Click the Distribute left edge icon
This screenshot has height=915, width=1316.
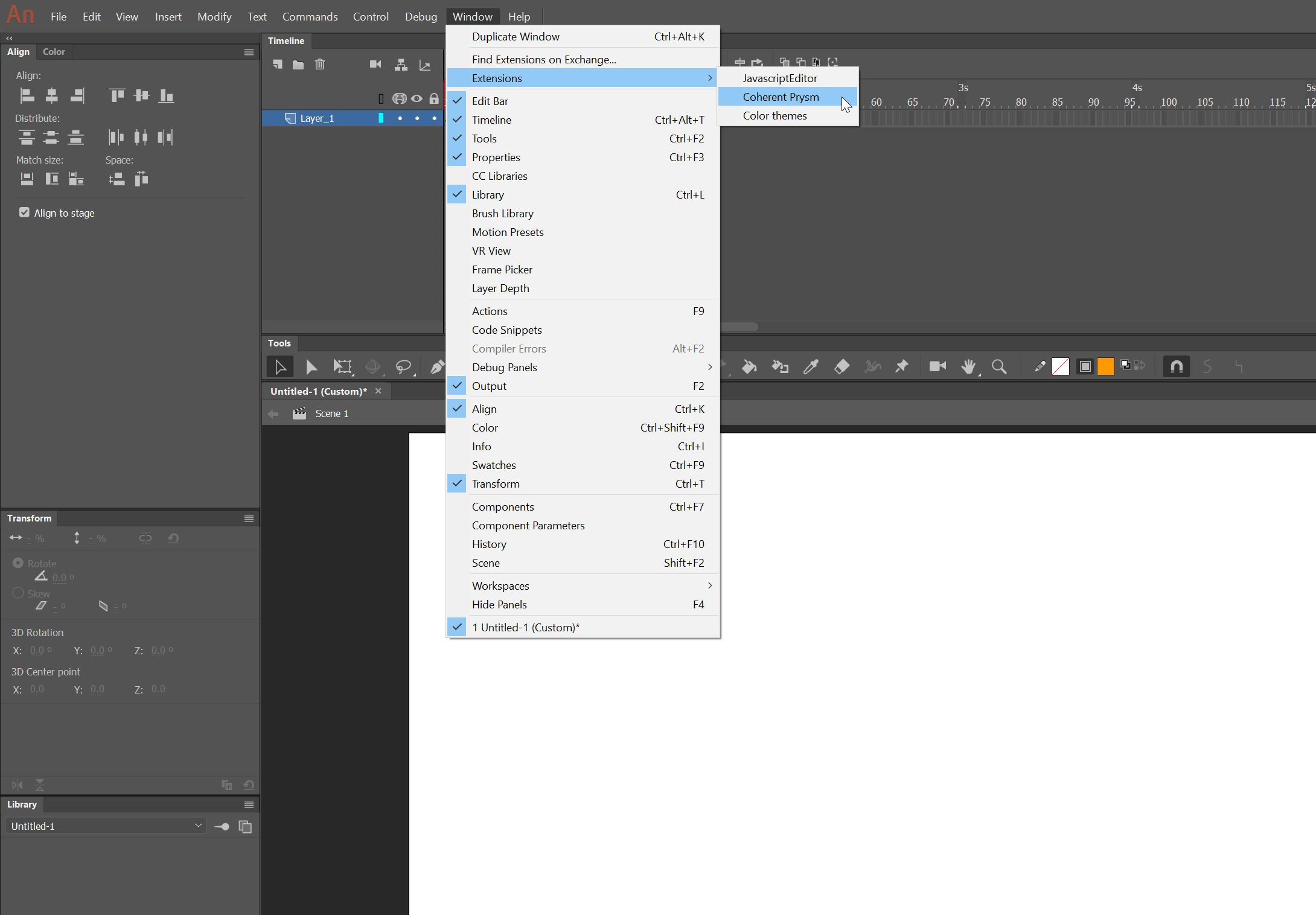(x=116, y=138)
